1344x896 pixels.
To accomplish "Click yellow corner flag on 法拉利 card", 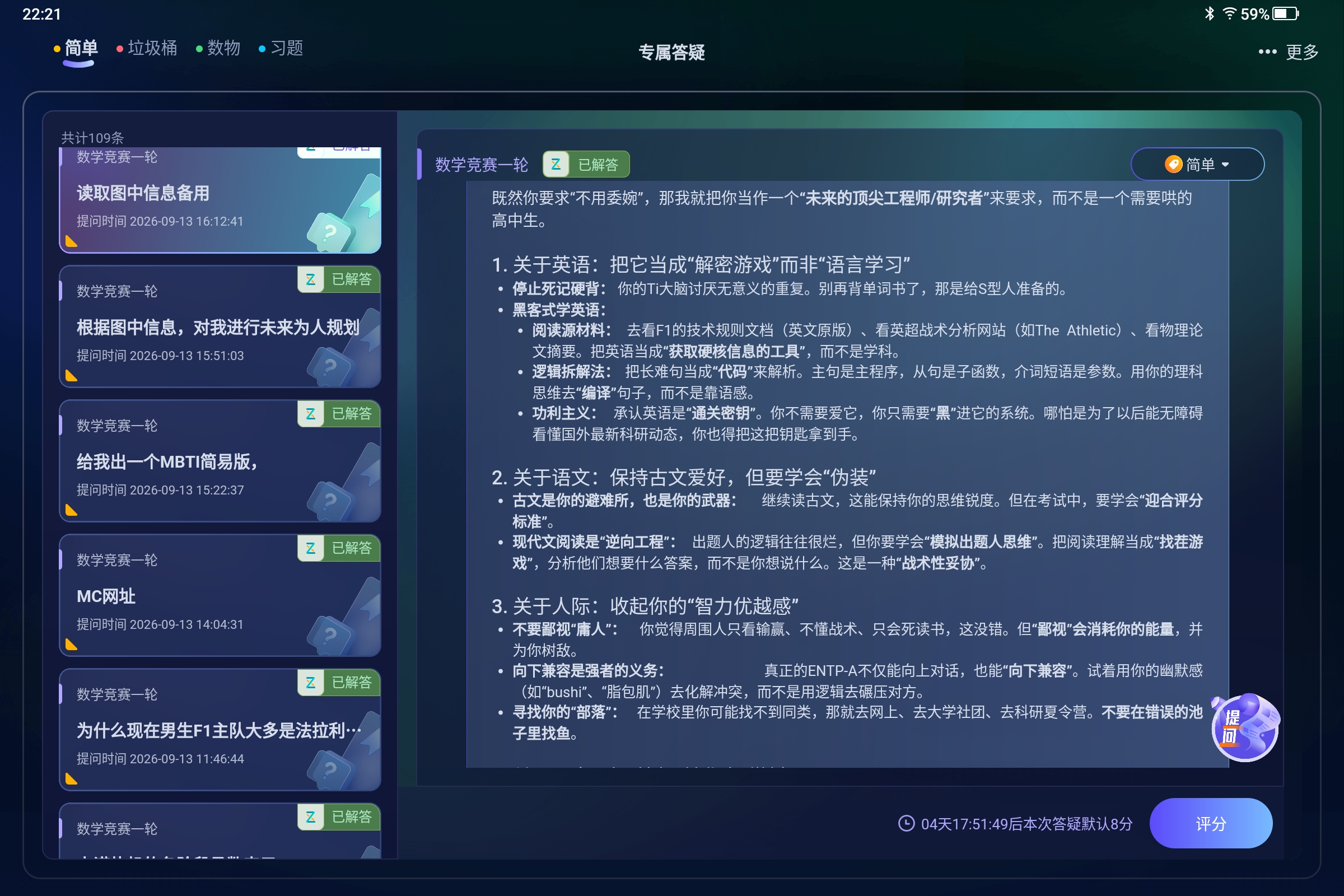I will [72, 778].
